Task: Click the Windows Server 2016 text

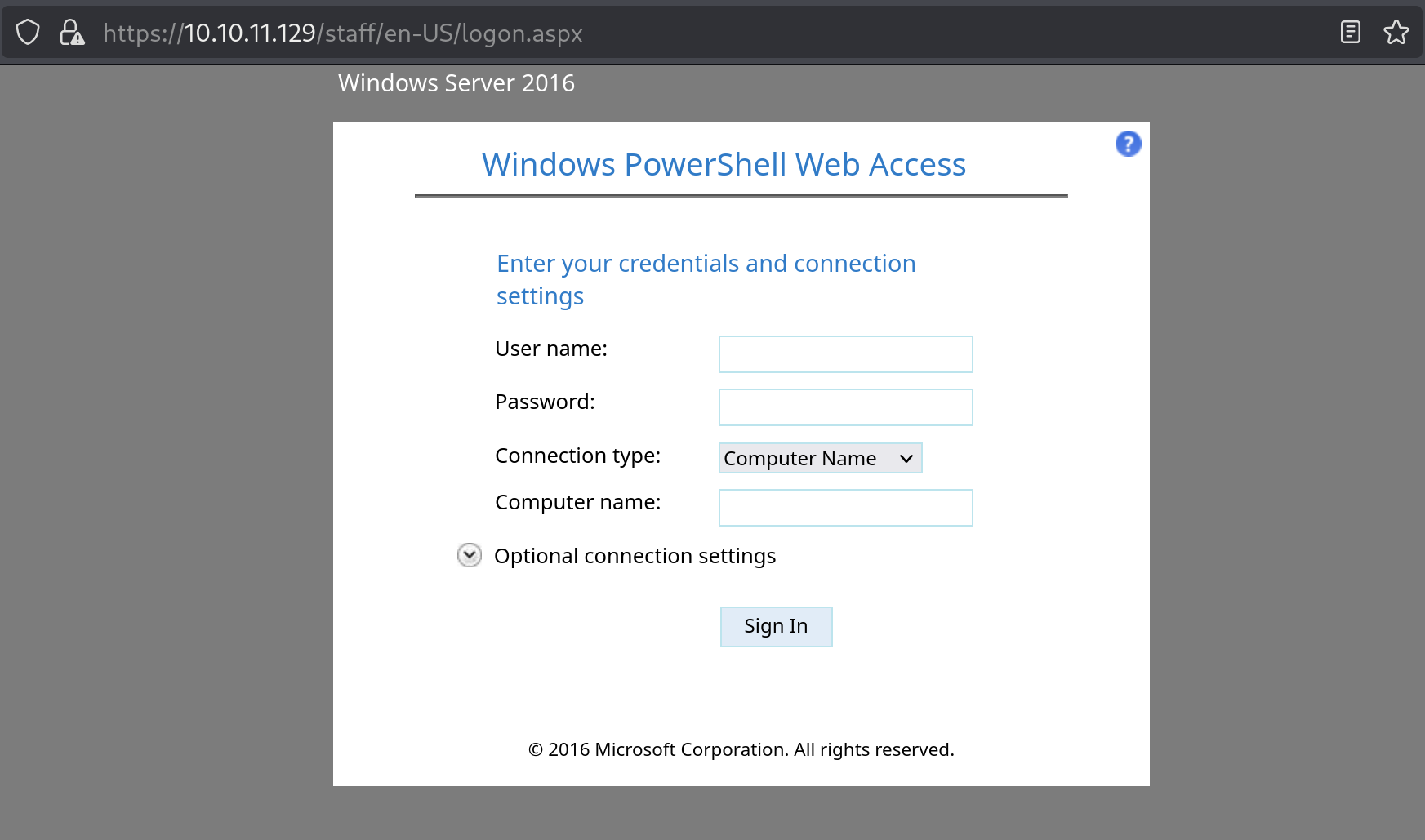Action: coord(456,83)
